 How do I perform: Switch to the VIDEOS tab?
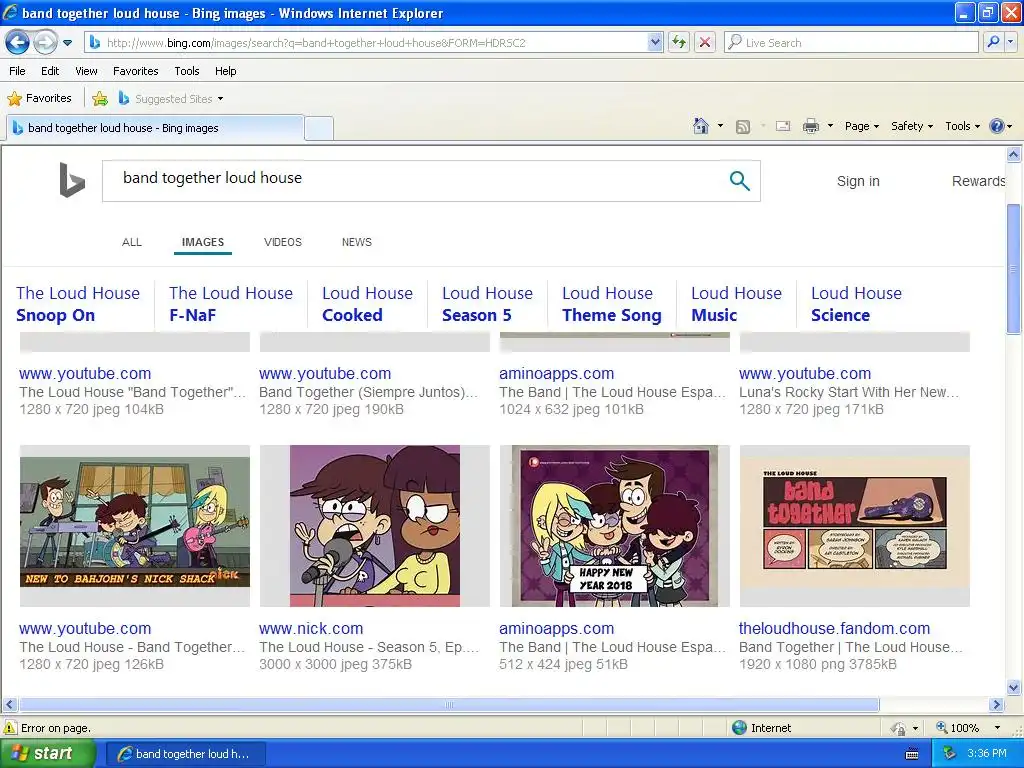point(283,242)
